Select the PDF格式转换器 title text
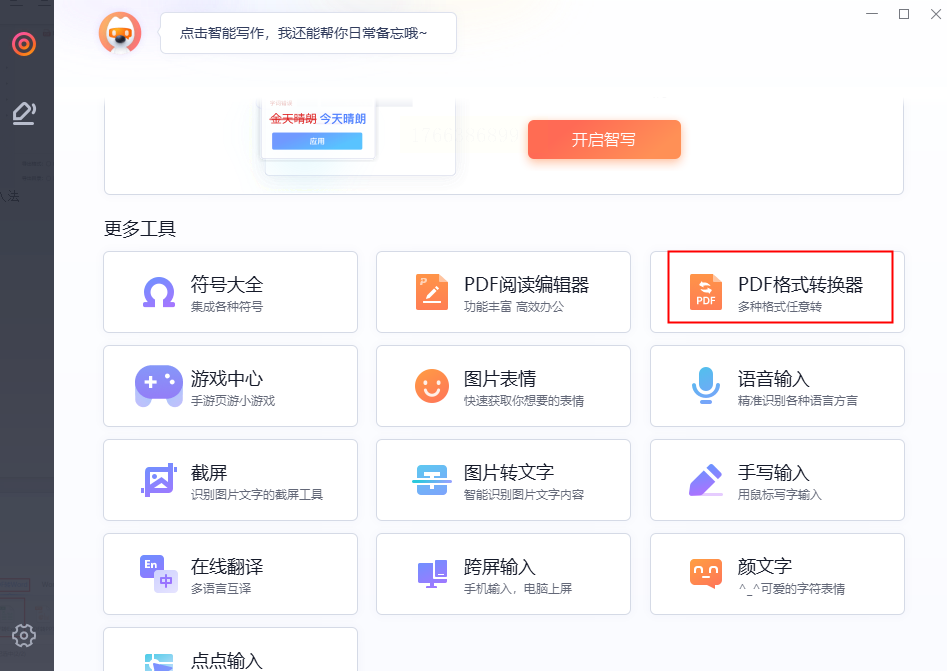 click(x=800, y=284)
